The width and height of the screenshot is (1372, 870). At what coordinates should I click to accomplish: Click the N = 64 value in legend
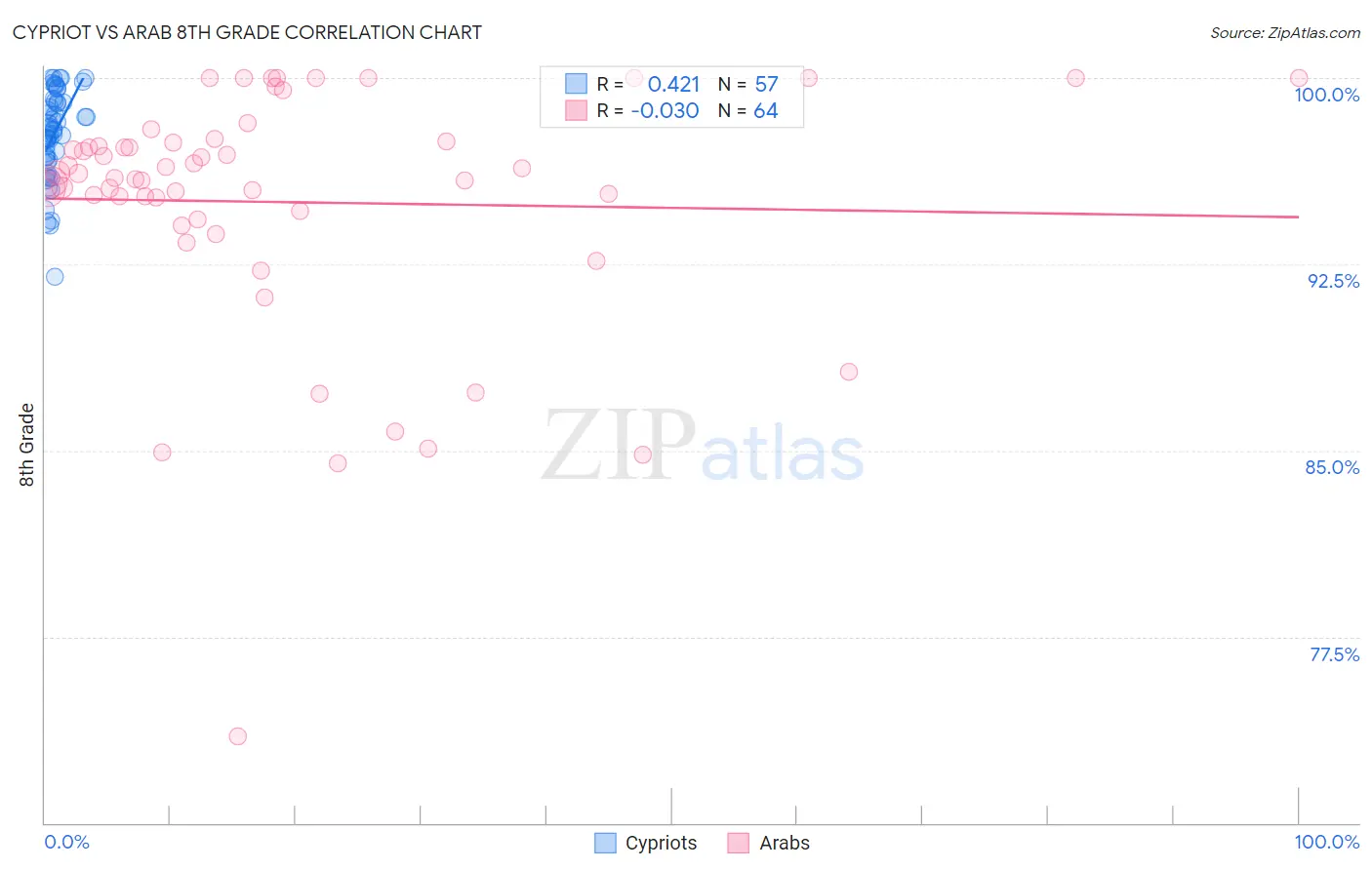click(748, 110)
